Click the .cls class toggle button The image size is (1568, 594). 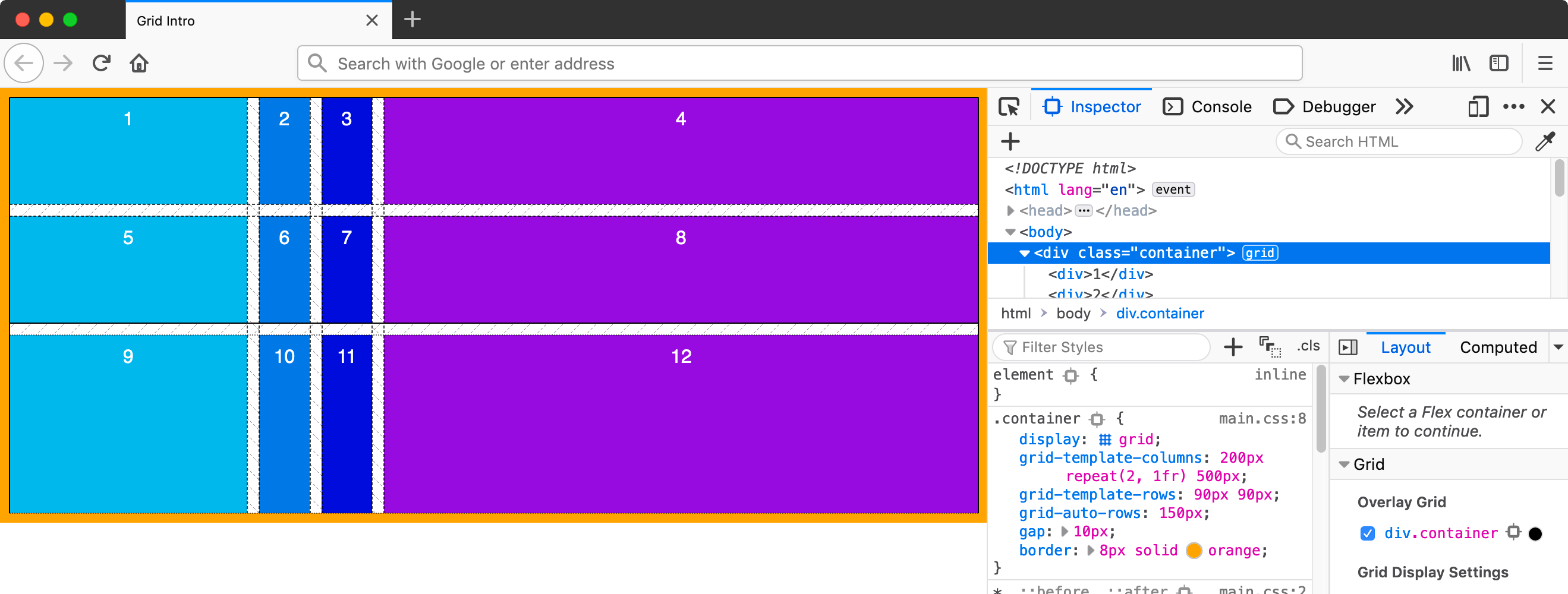[x=1308, y=346]
